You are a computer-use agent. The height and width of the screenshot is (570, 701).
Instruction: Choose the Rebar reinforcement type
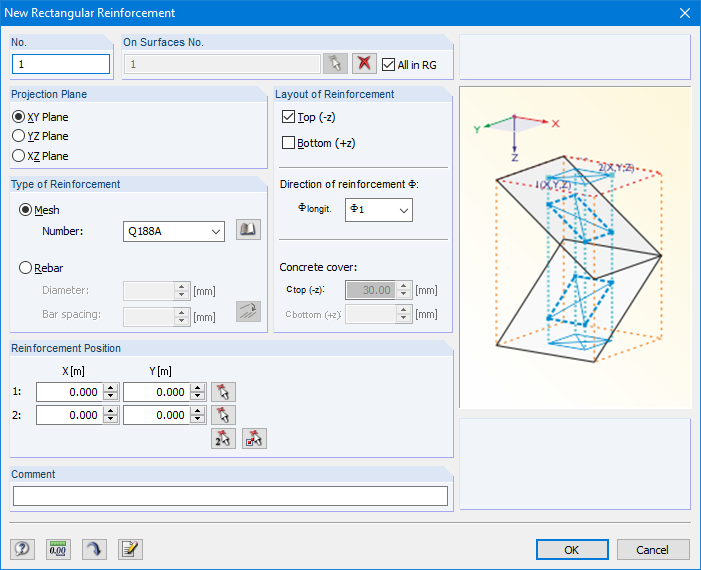click(25, 268)
